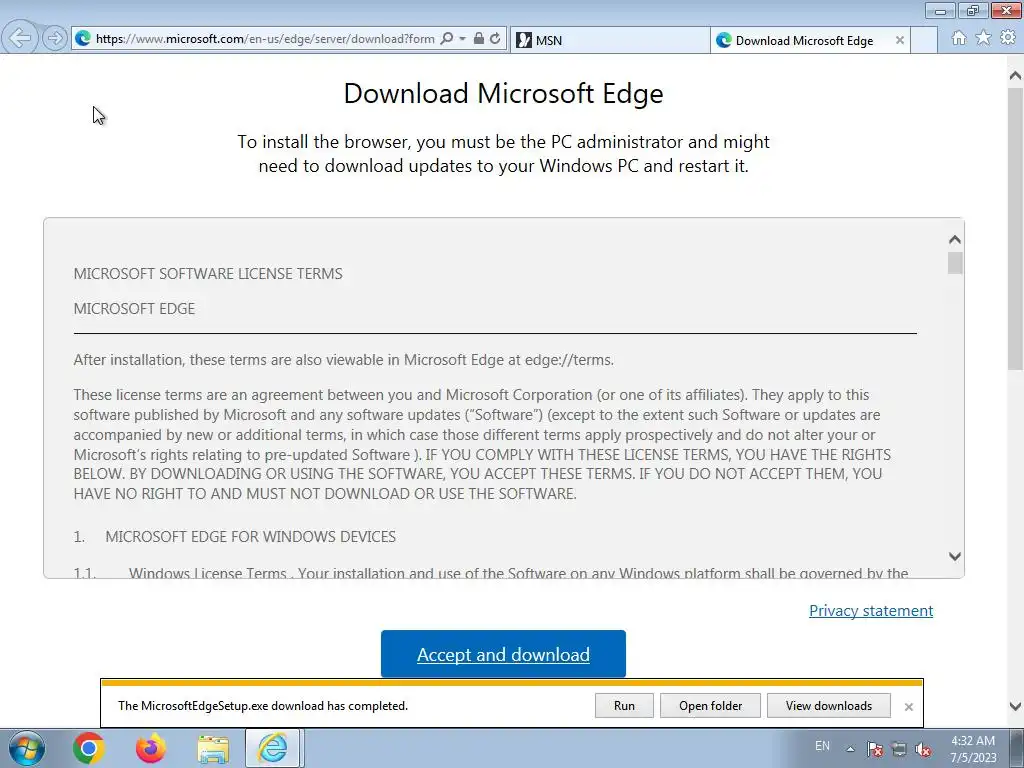The image size is (1024, 768).
Task: Click the 'Download Microsoft Edge' heading
Action: [x=504, y=93]
